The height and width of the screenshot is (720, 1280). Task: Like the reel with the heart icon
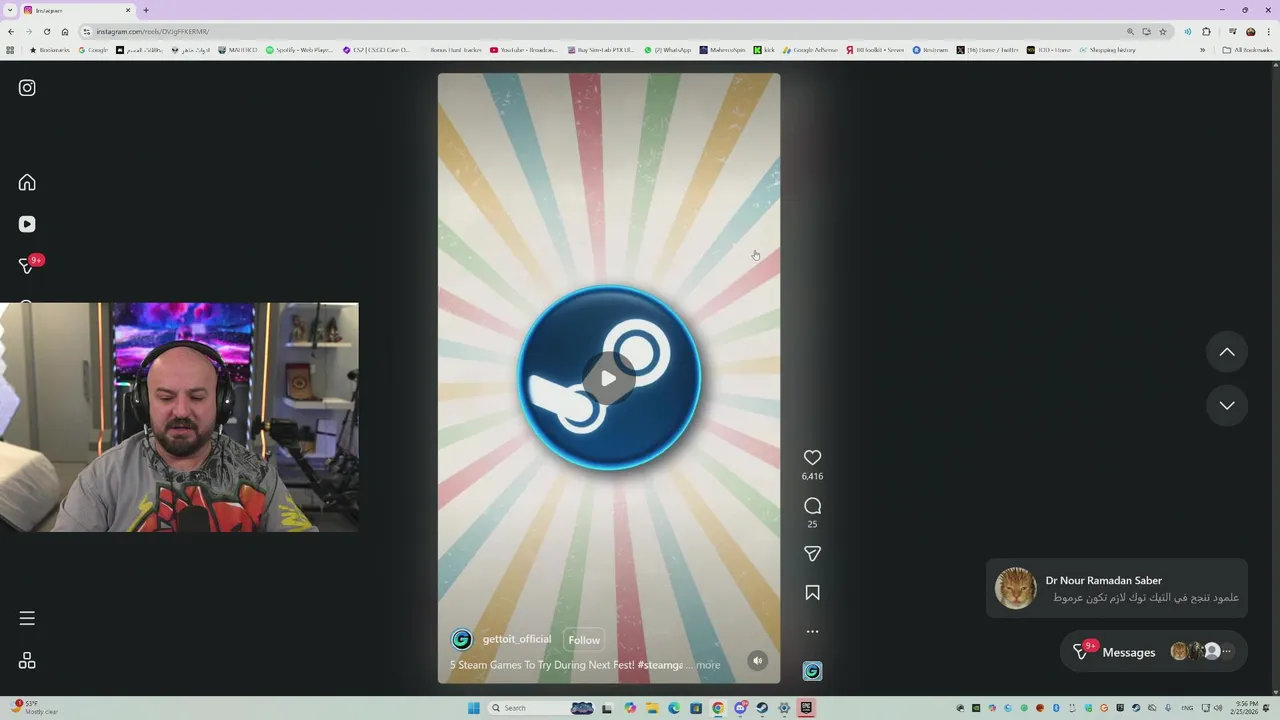812,457
